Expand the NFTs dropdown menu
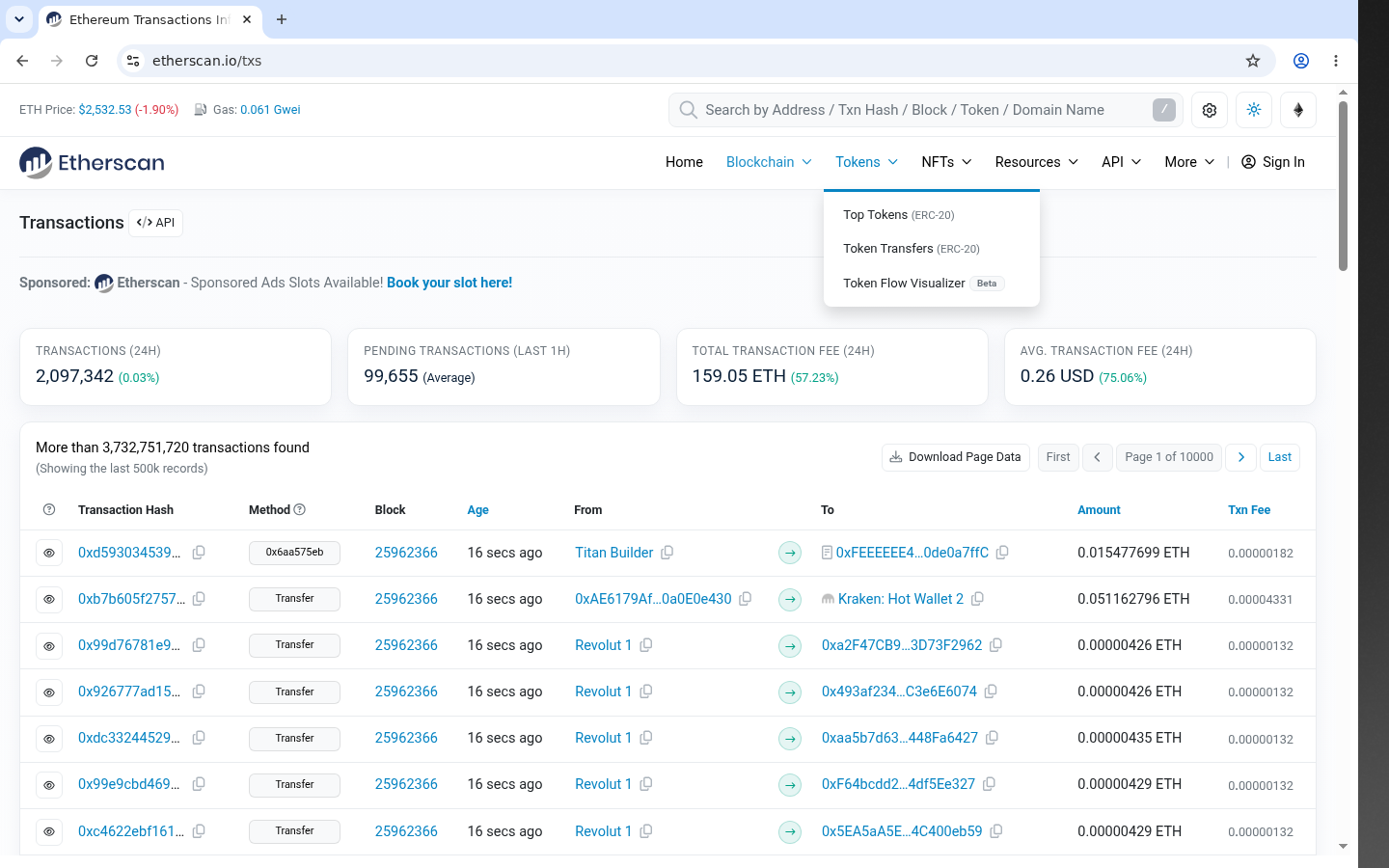The image size is (1389, 868). tap(946, 162)
